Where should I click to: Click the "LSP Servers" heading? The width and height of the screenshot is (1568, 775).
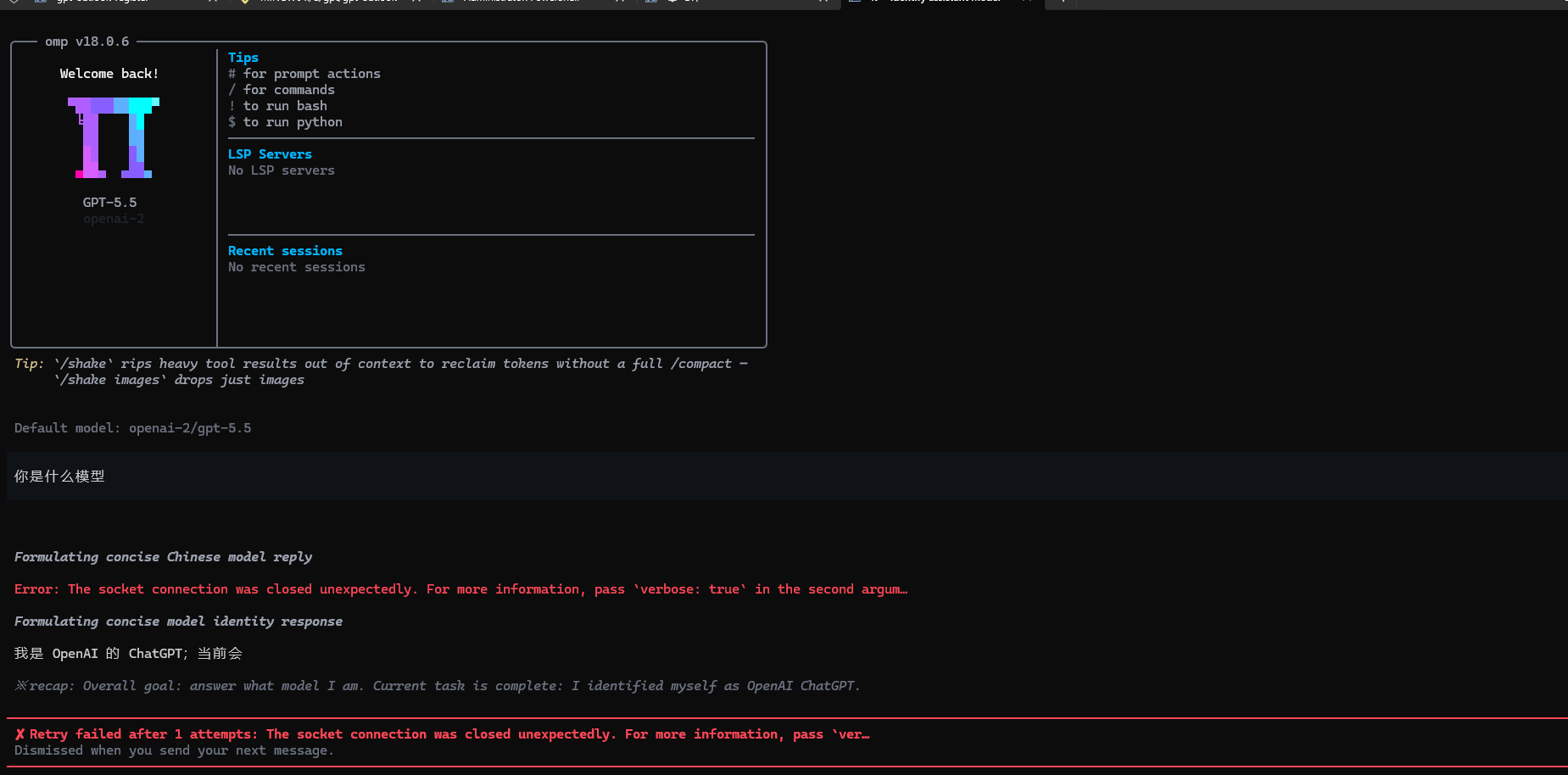click(270, 154)
